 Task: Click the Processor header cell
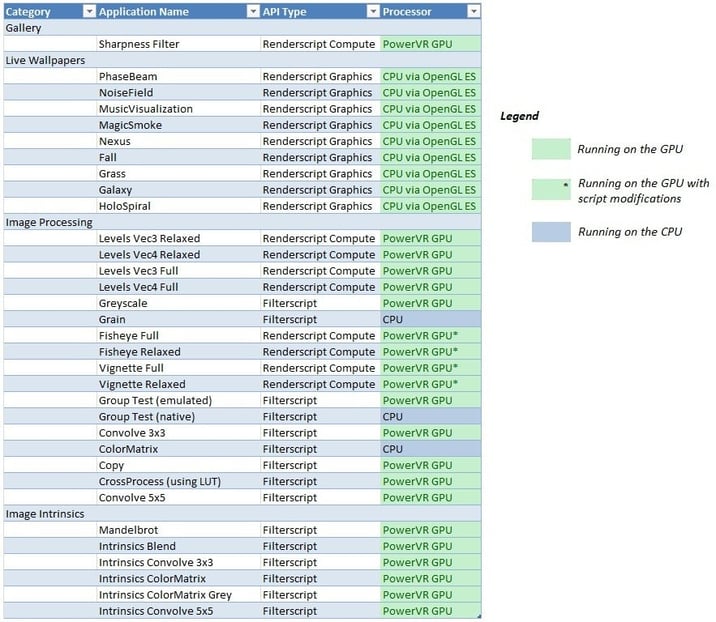pyautogui.click(x=431, y=11)
